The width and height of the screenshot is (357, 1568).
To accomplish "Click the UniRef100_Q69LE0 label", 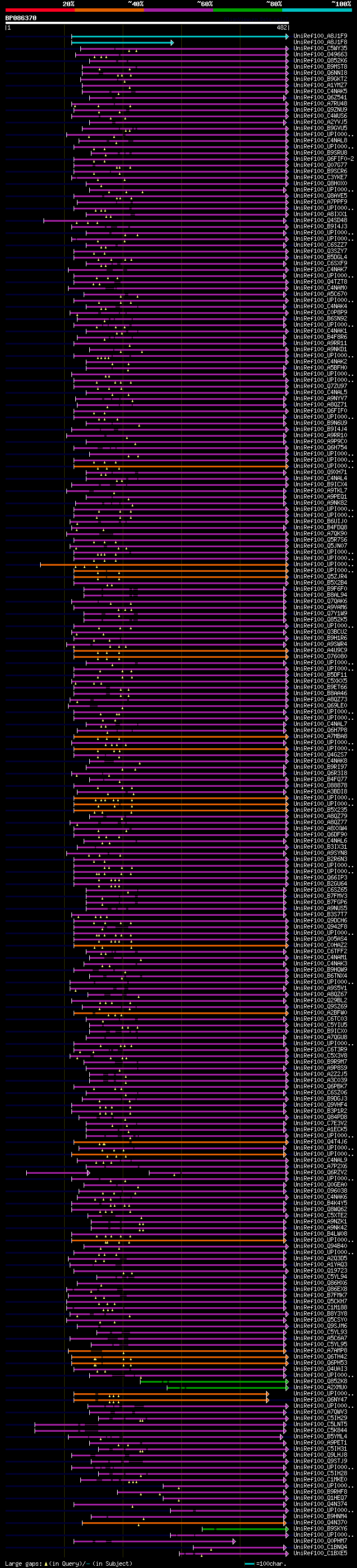I will [320, 705].
